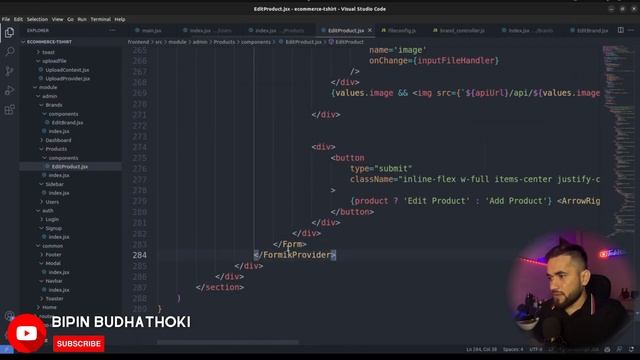Open the Explorer view in activity bar
The height and width of the screenshot is (360, 640).
(x=9, y=32)
